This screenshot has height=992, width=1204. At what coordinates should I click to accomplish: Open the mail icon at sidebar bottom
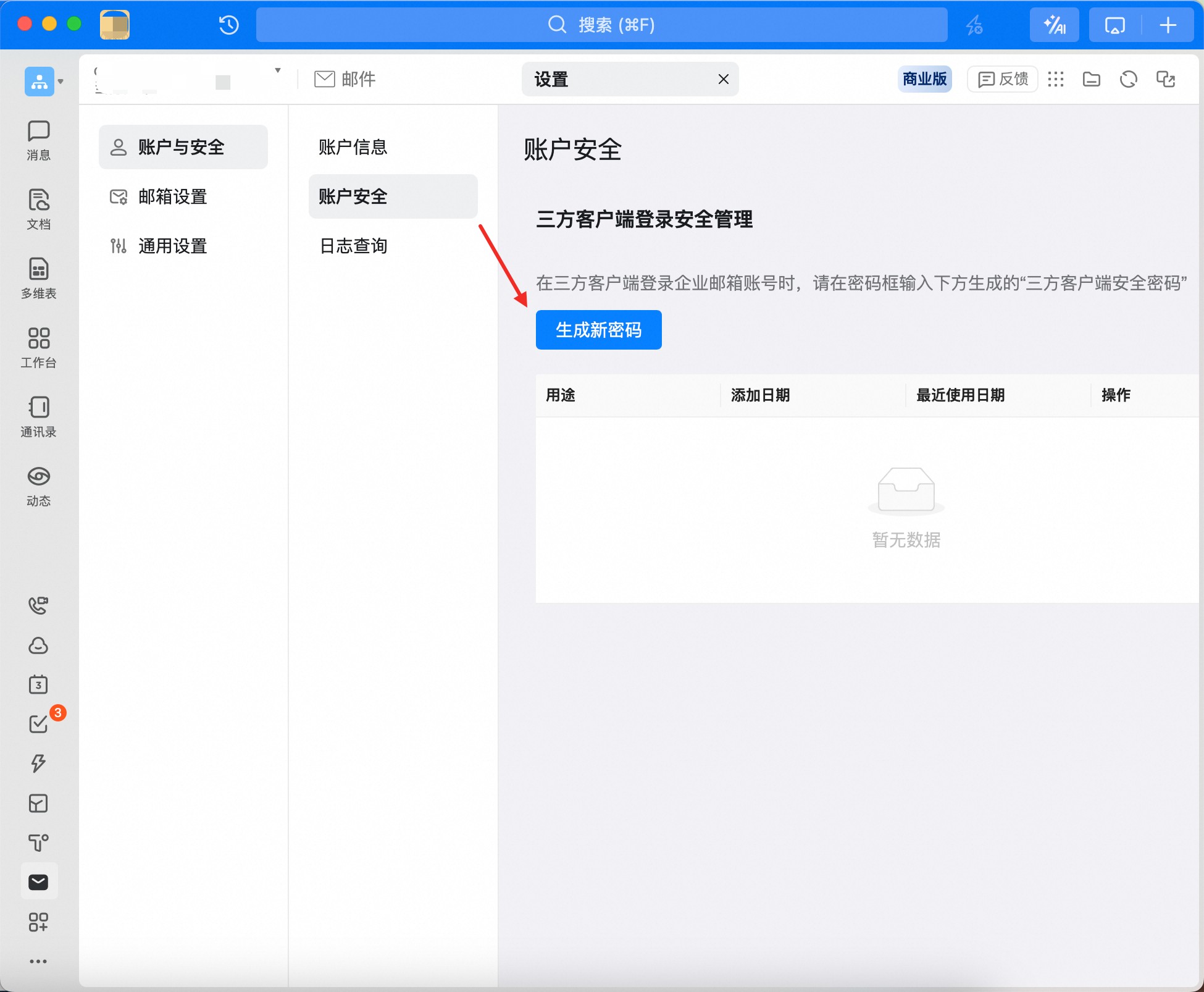pyautogui.click(x=39, y=881)
